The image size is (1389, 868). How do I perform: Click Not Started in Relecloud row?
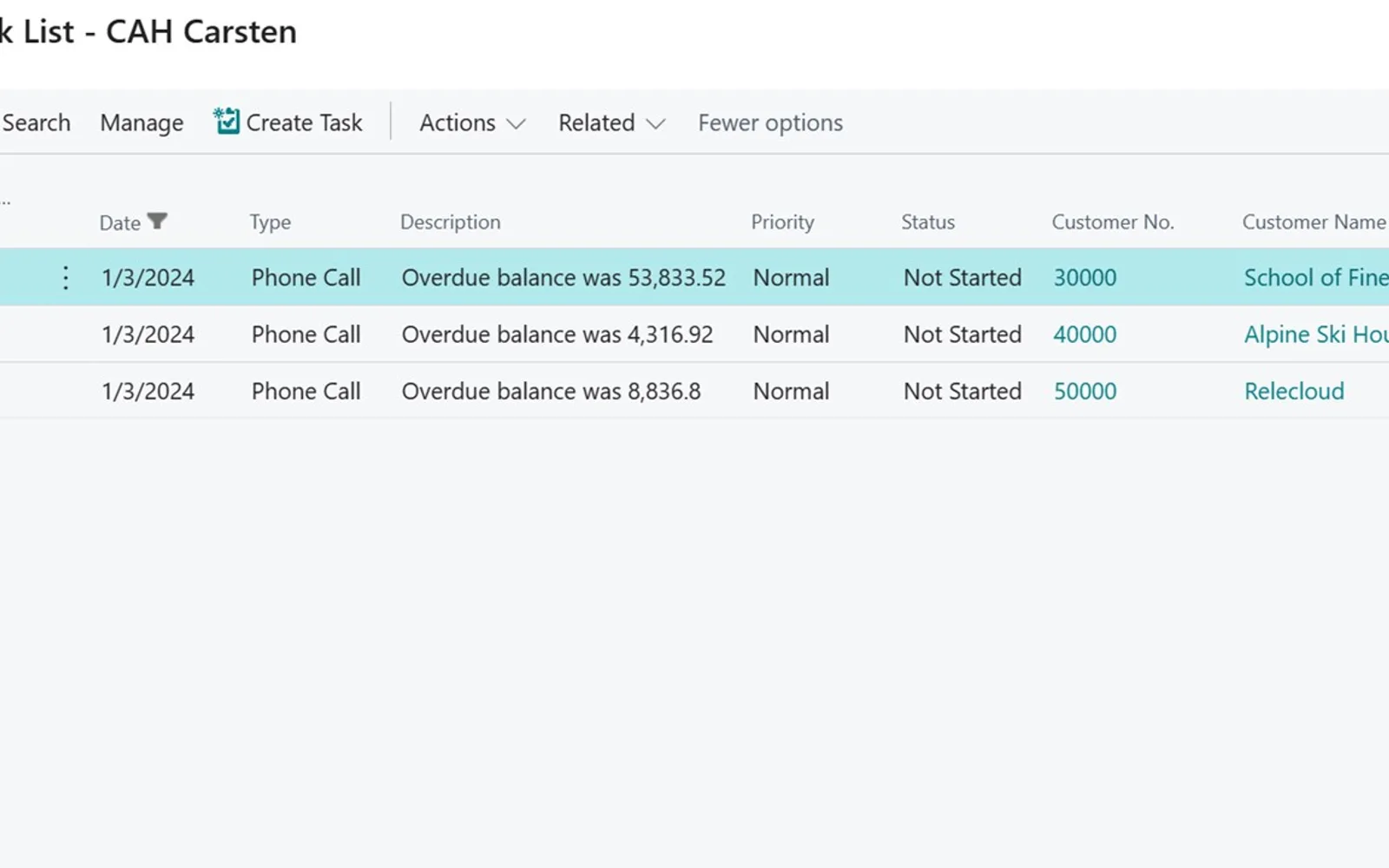click(963, 391)
